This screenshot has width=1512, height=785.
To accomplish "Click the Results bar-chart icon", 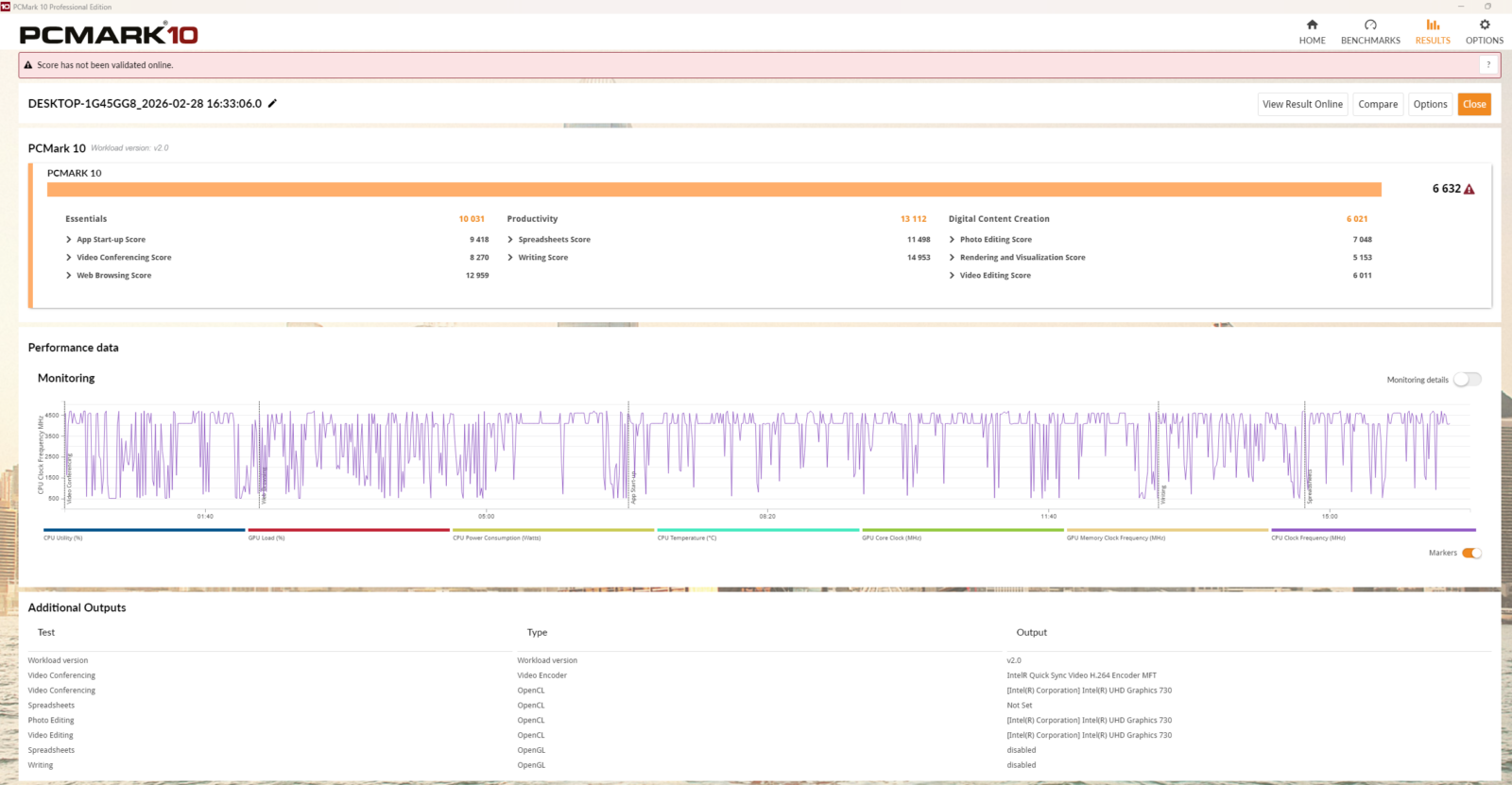I will click(1433, 25).
